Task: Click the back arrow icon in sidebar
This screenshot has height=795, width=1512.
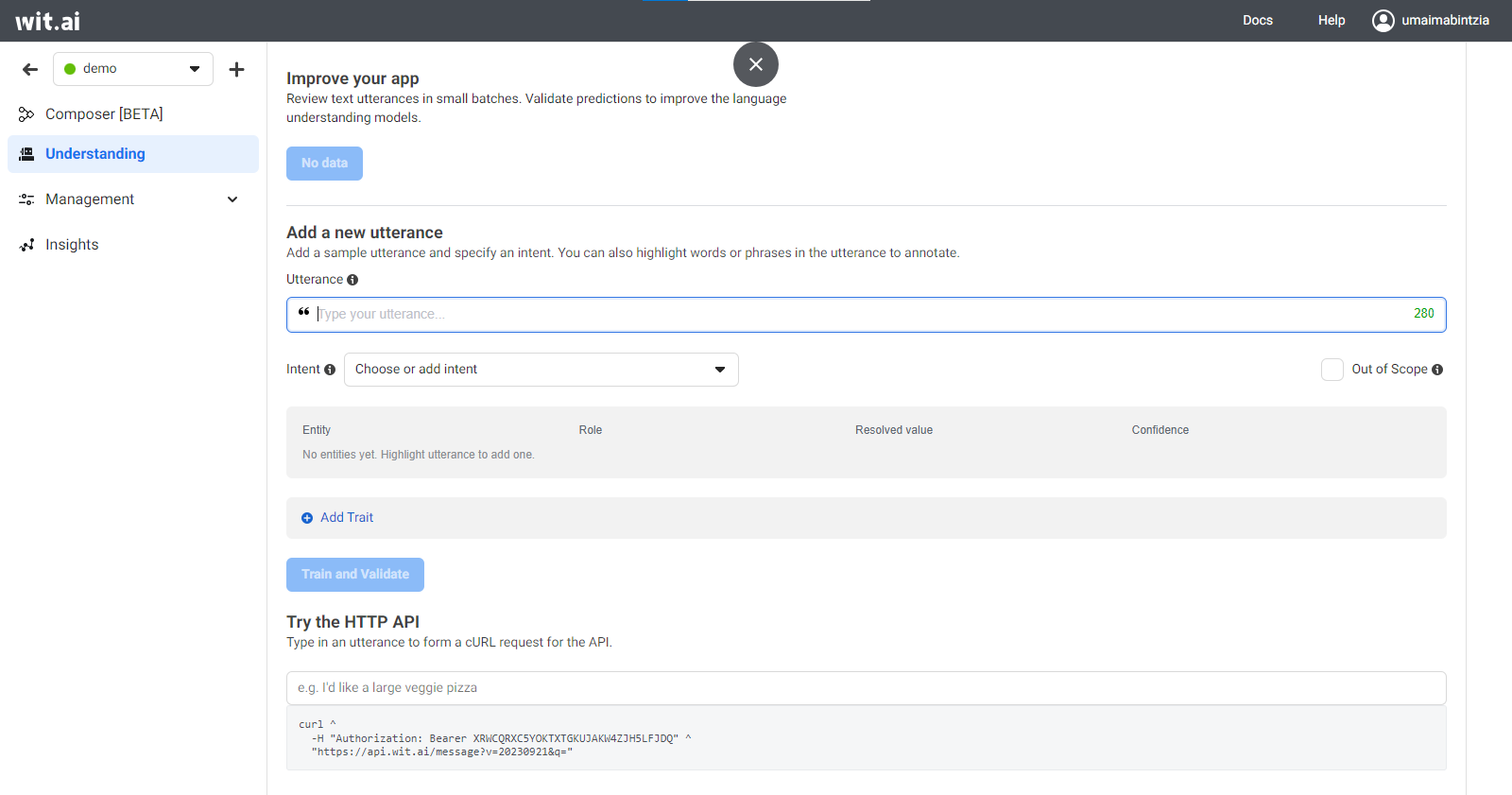Action: point(30,69)
